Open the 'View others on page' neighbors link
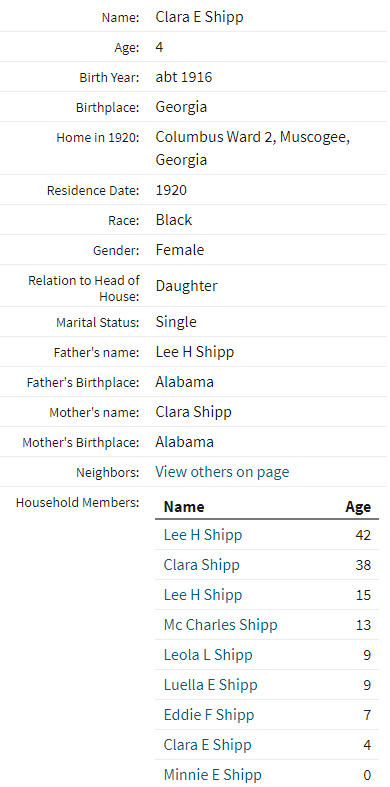The width and height of the screenshot is (390, 787). click(x=222, y=472)
